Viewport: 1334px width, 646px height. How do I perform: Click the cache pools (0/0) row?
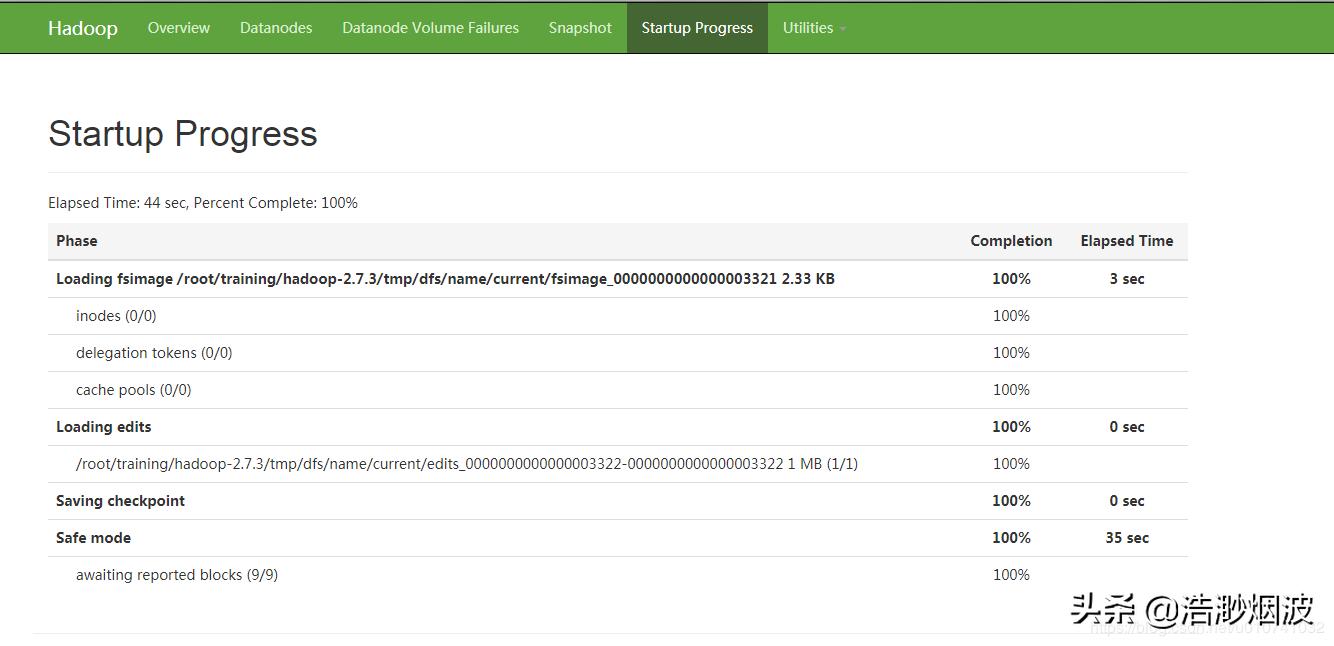tap(133, 390)
